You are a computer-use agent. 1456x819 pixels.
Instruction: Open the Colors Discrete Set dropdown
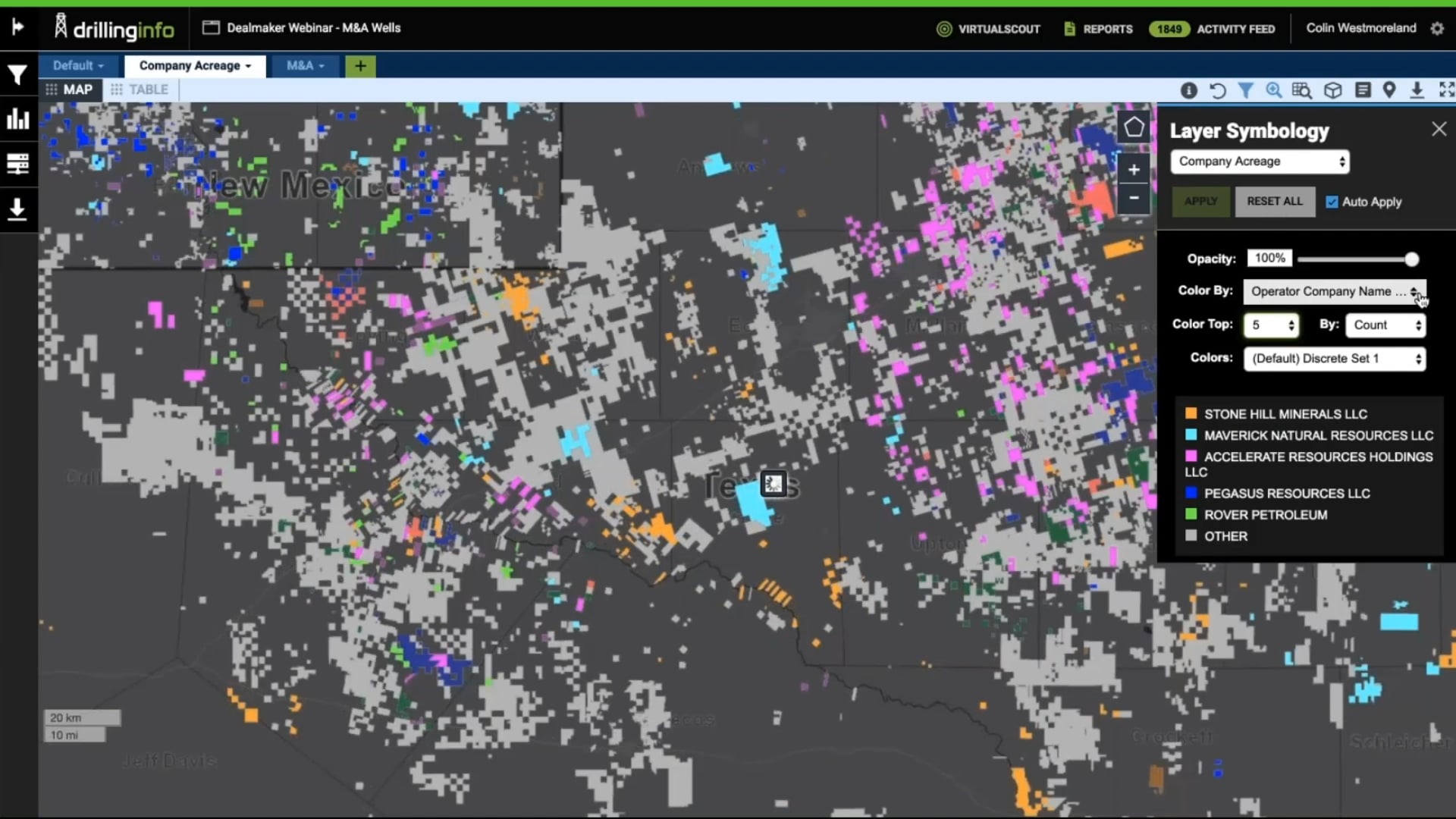click(1334, 359)
